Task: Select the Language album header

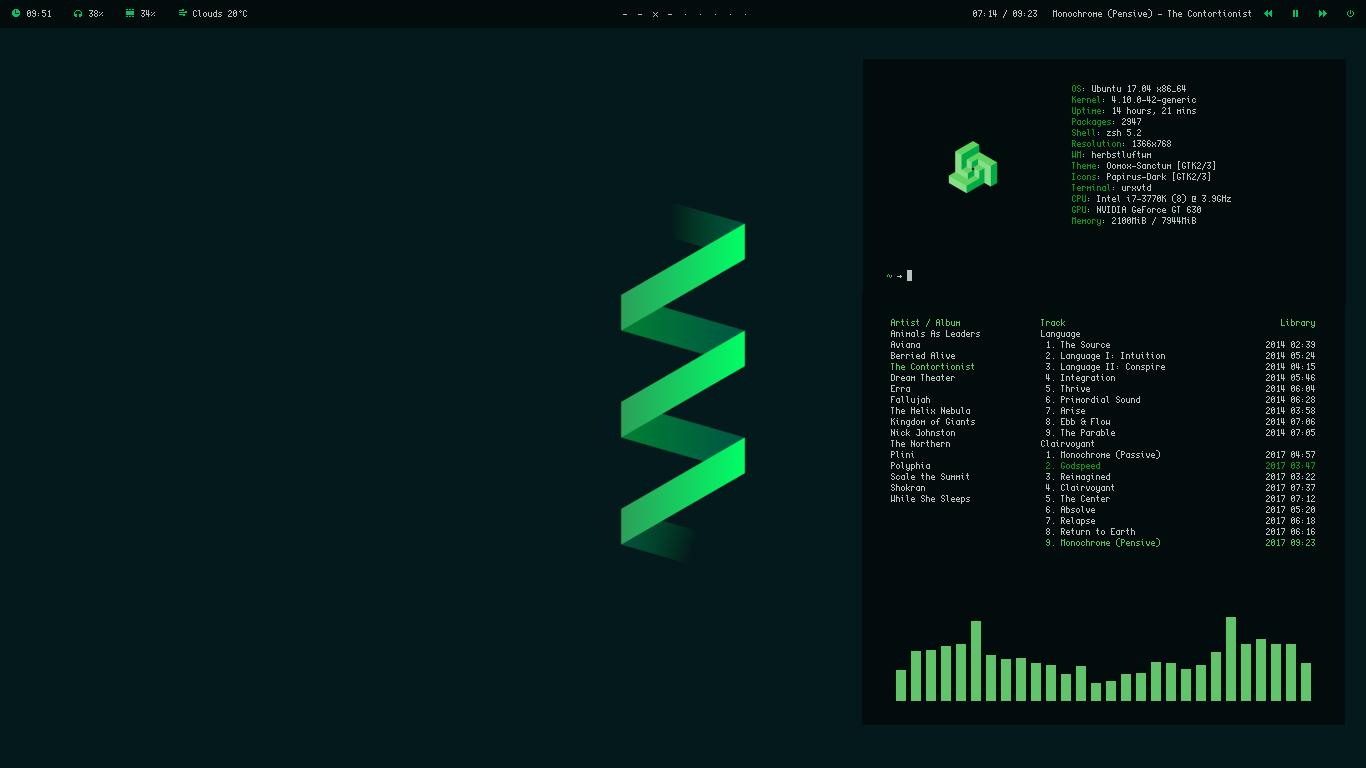Action: point(1060,334)
